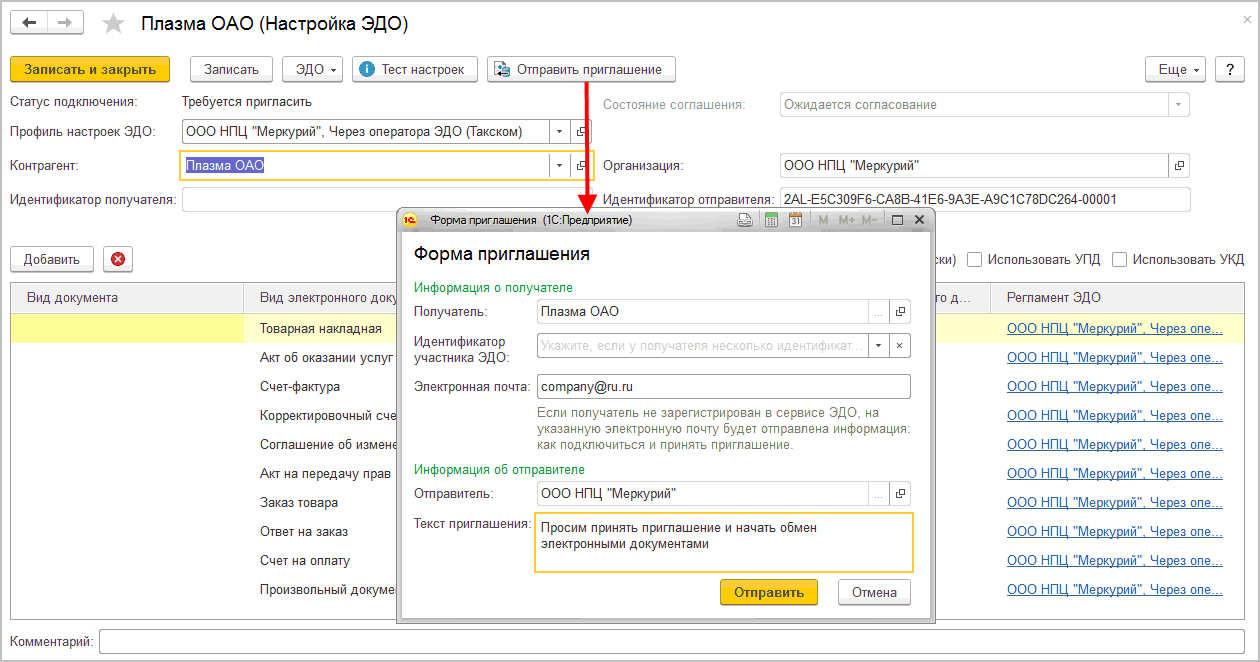This screenshot has height=662, width=1260.
Task: Open the Профиль настроек ЭДО value
Action: click(582, 132)
